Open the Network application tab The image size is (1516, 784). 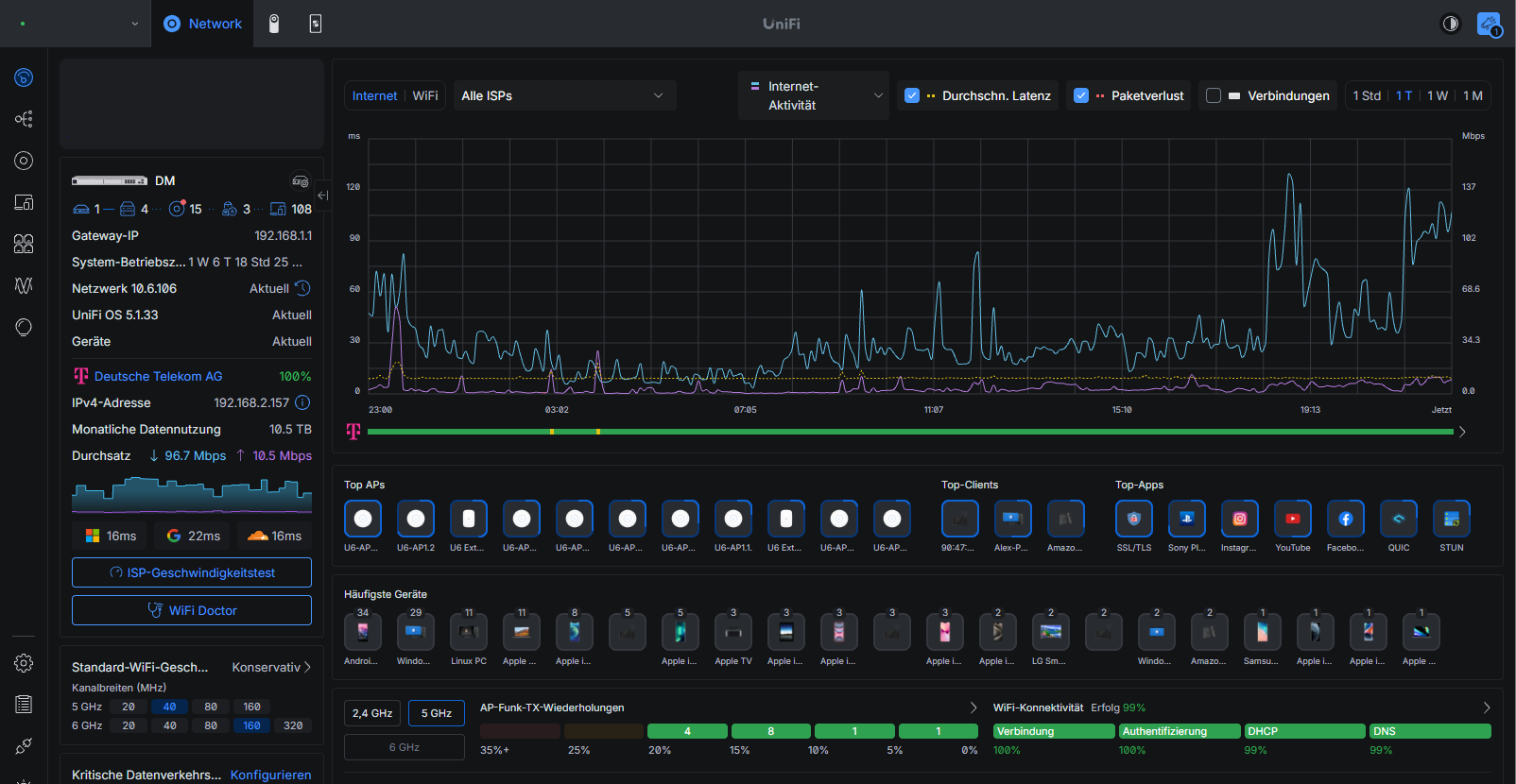203,24
